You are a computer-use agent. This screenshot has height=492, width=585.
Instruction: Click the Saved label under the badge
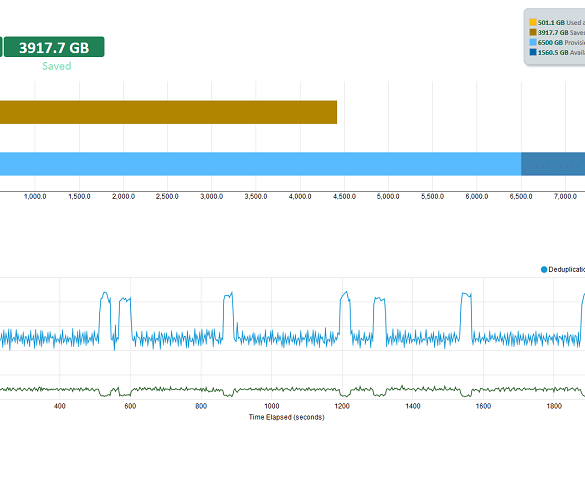57,66
